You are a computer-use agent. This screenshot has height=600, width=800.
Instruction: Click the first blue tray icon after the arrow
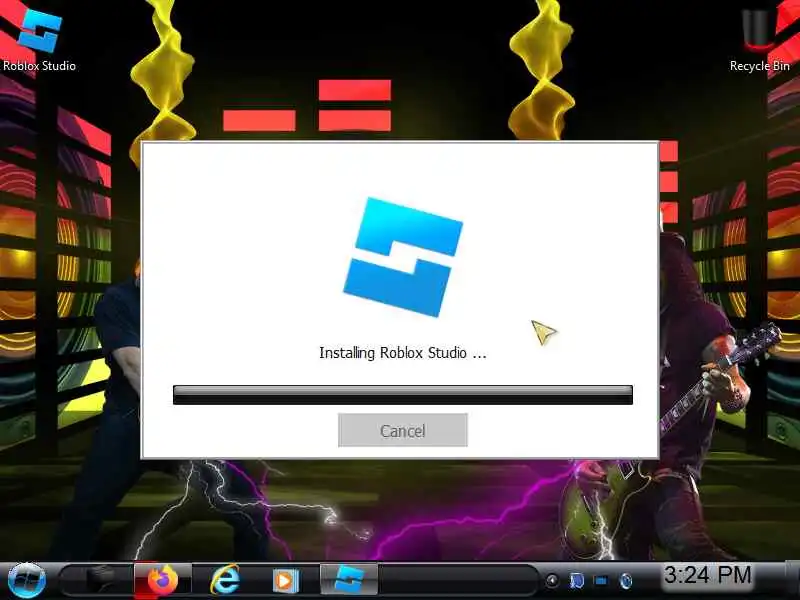(577, 581)
